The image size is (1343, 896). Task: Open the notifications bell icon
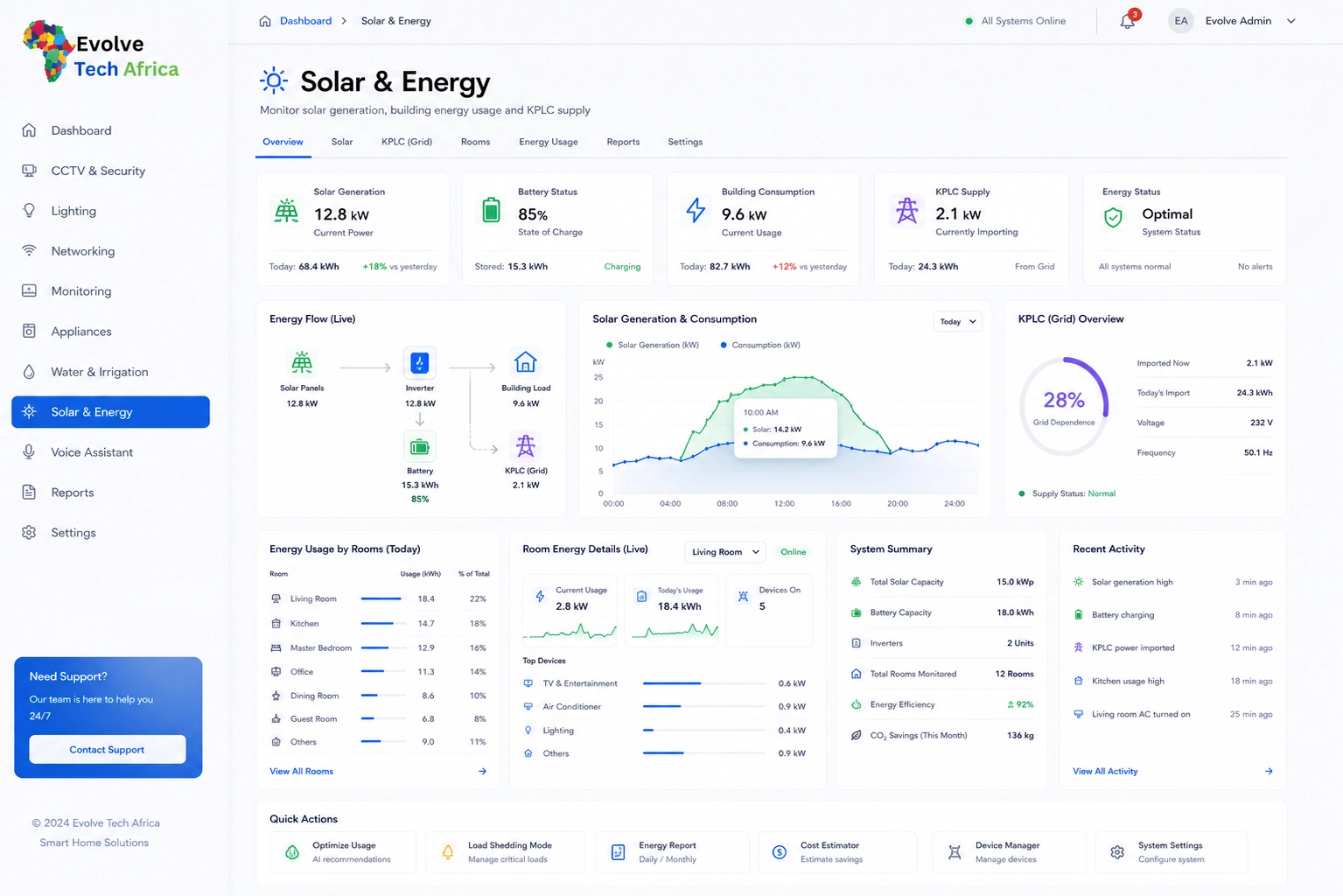pos(1128,21)
